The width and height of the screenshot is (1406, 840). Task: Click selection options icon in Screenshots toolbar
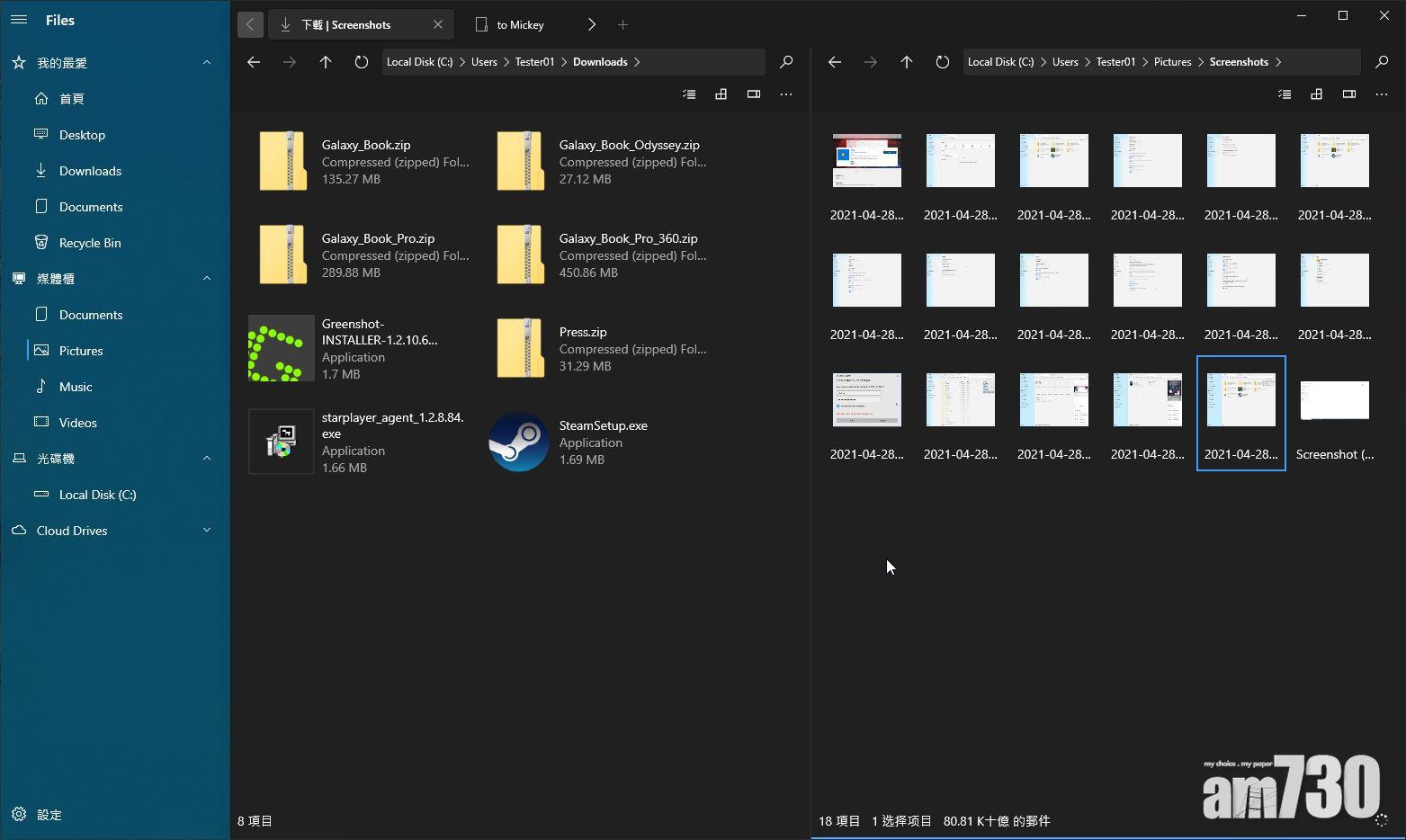1285,94
